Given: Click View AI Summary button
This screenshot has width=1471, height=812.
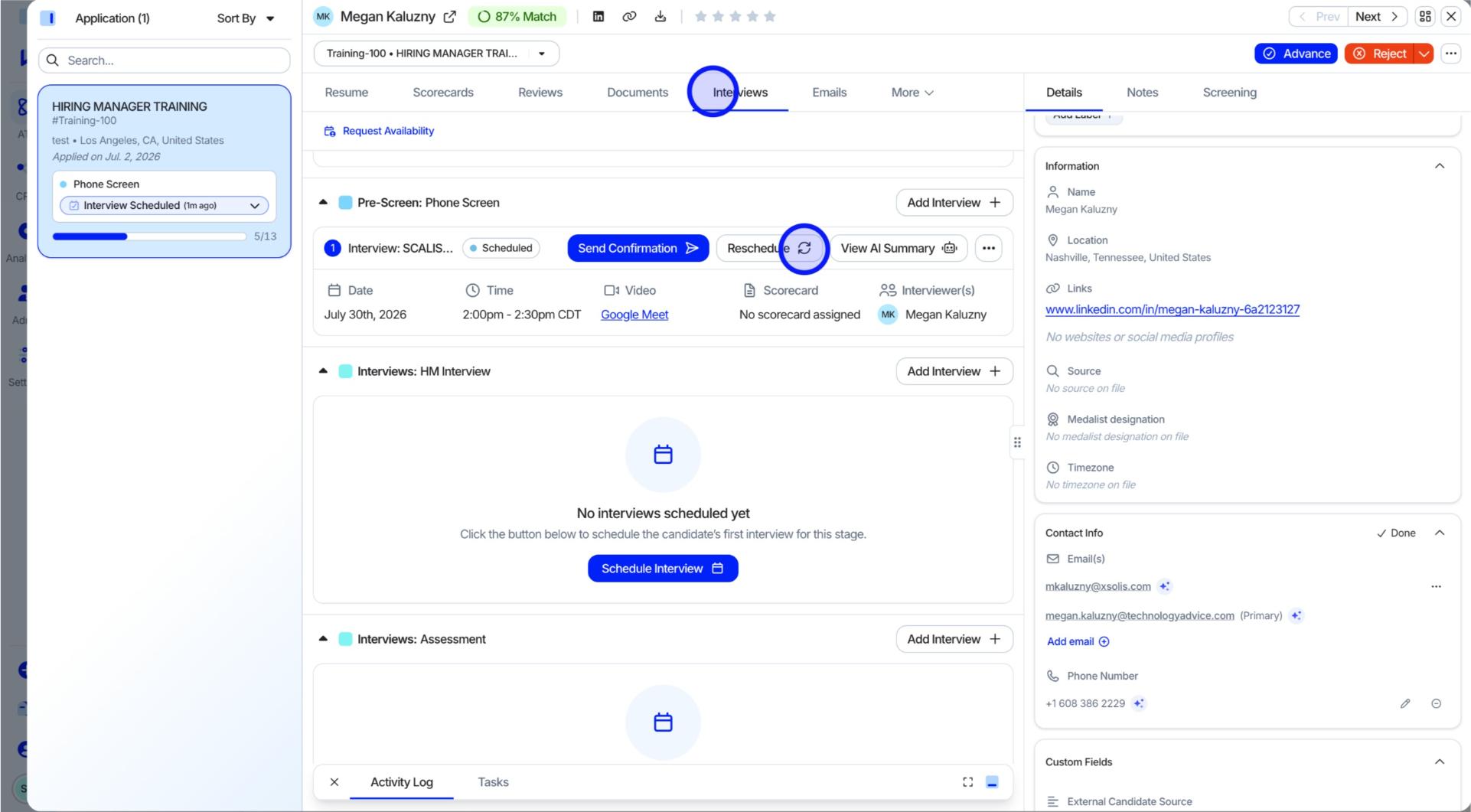Looking at the screenshot, I should point(899,248).
